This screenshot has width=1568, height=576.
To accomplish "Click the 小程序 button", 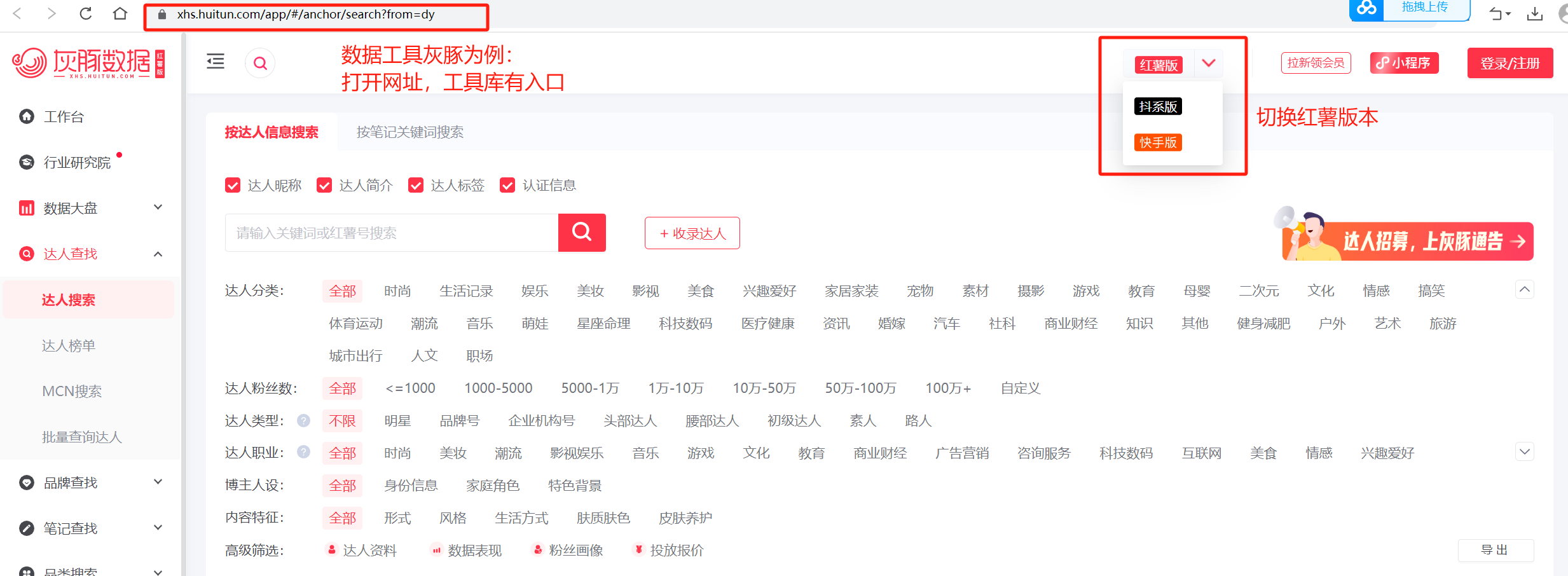I will click(1404, 63).
